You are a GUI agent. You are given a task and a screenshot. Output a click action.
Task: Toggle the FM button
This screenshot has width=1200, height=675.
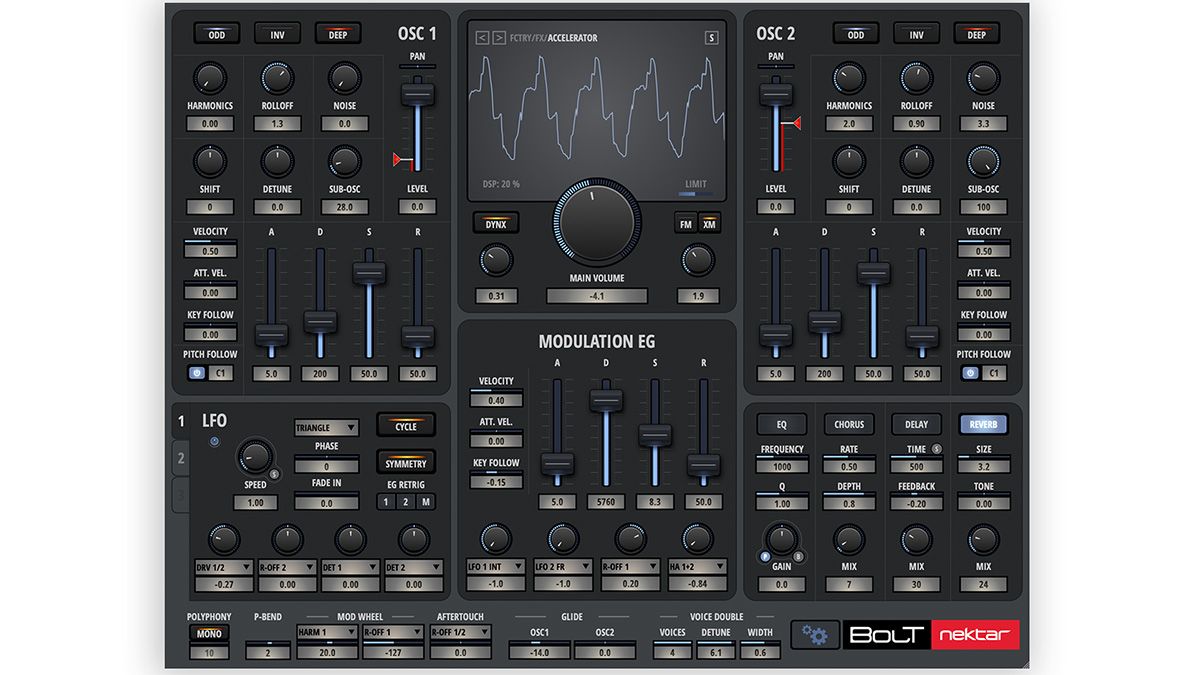click(x=686, y=224)
